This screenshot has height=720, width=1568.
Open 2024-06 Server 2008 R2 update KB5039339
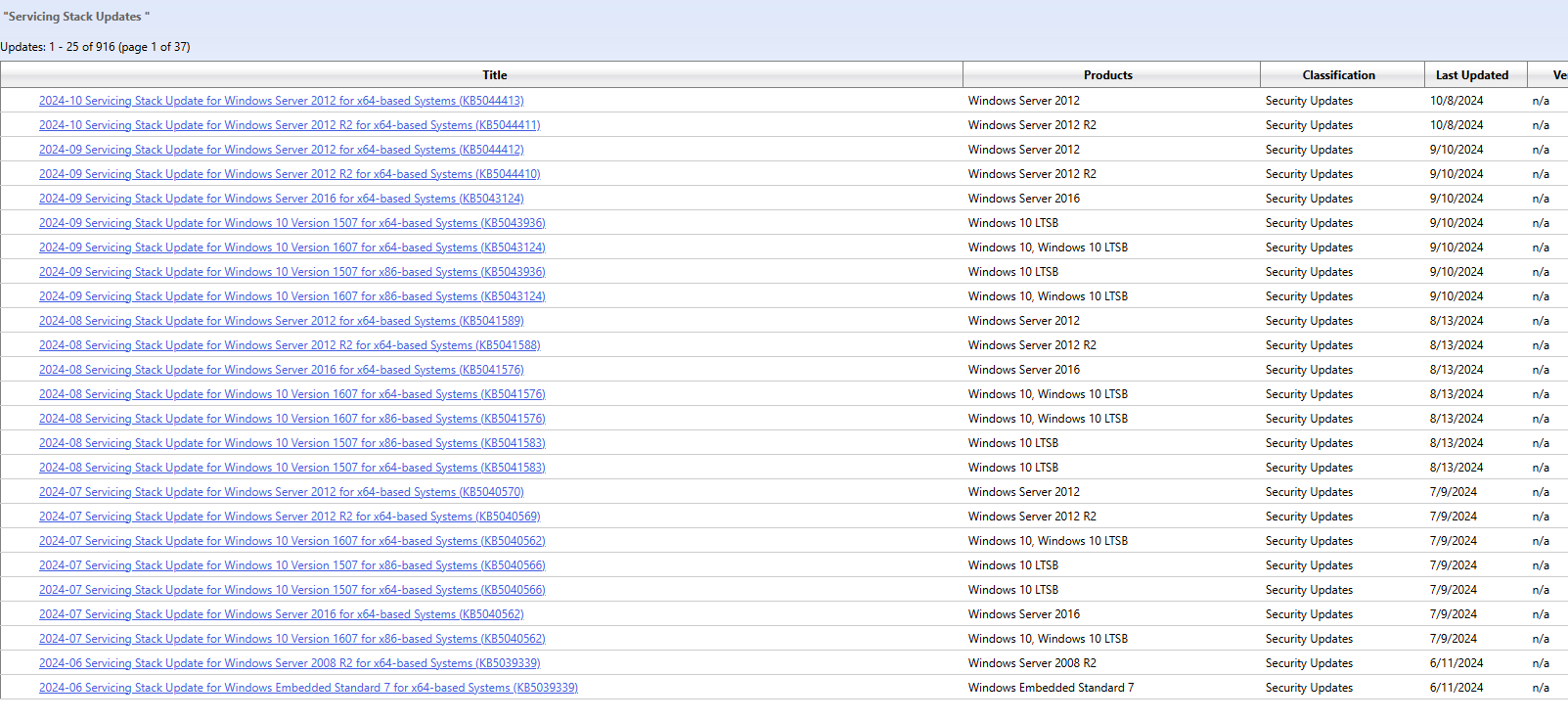[x=290, y=663]
